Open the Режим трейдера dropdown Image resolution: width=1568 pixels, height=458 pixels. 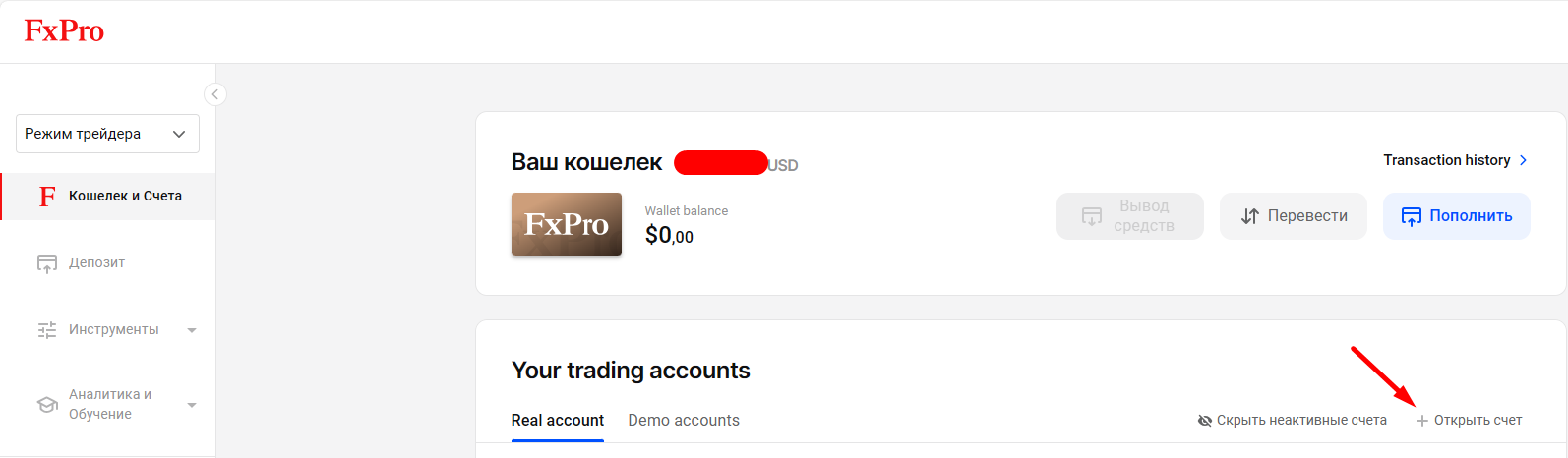point(107,134)
